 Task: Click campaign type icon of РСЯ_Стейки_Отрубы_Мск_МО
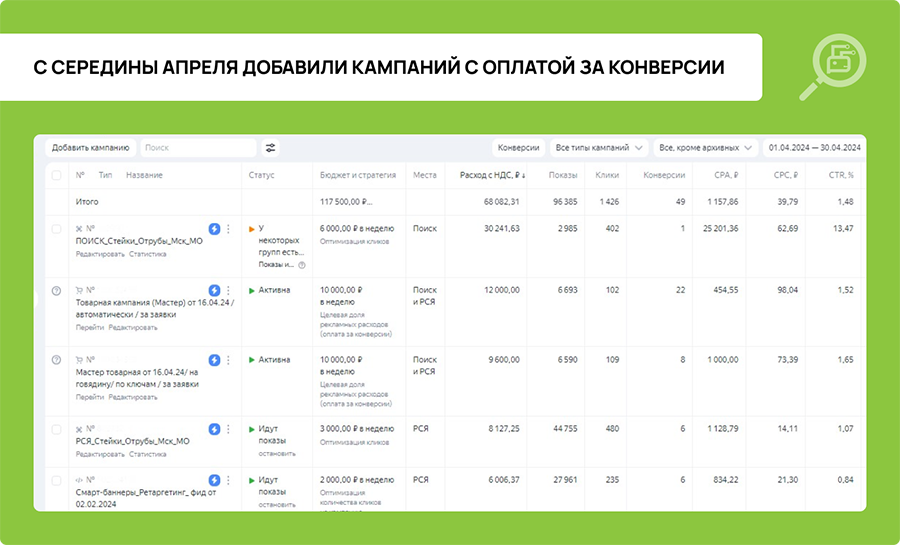point(79,429)
